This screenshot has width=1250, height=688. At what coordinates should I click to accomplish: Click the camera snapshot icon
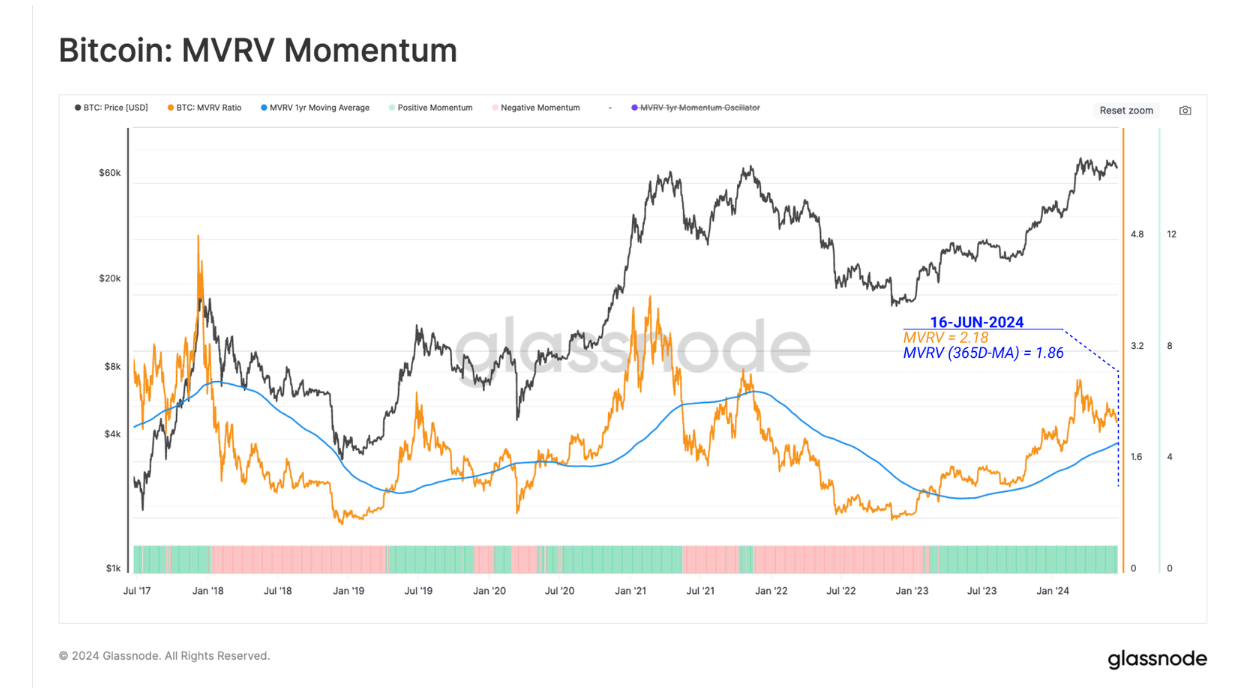click(x=1185, y=111)
